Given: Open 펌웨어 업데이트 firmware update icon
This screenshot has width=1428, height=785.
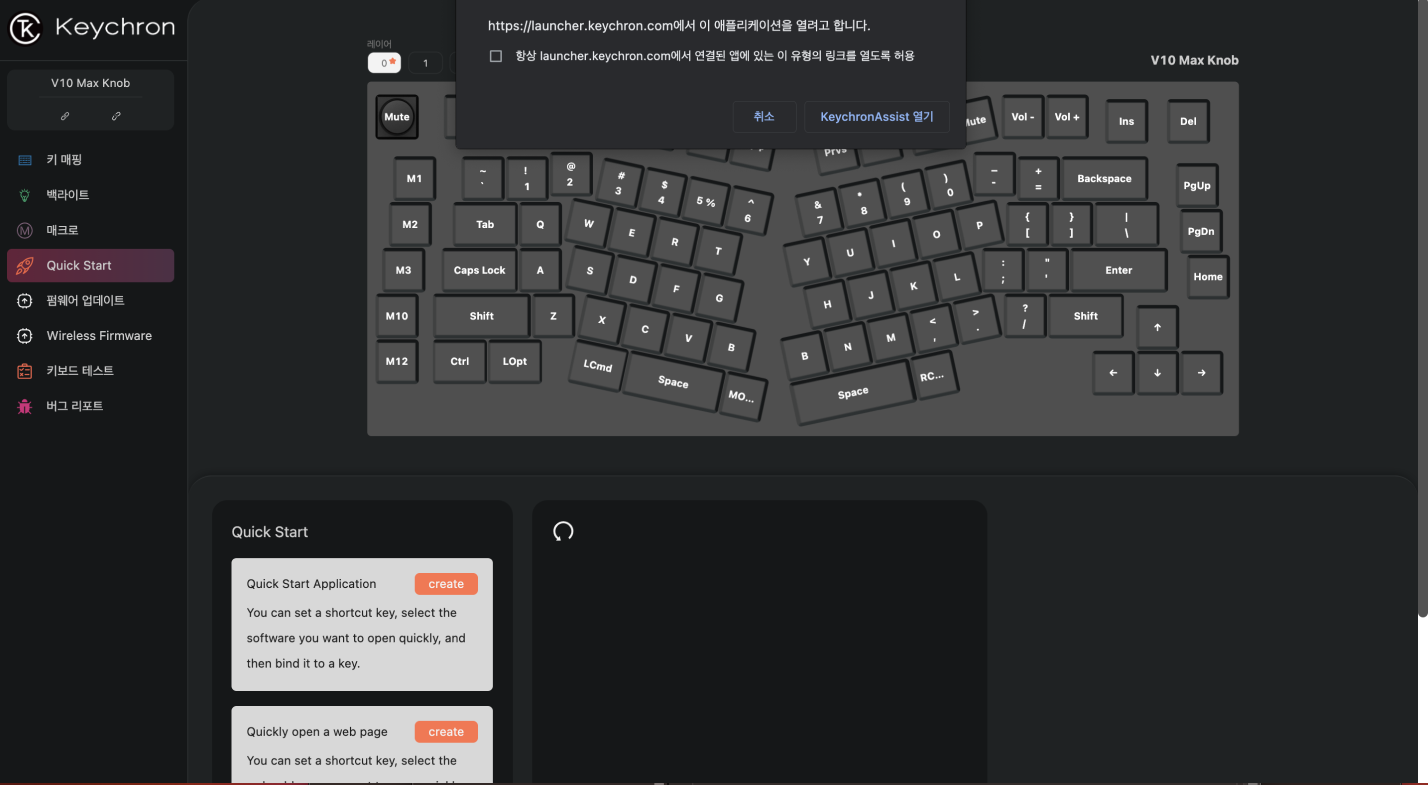Looking at the screenshot, I should 25,300.
